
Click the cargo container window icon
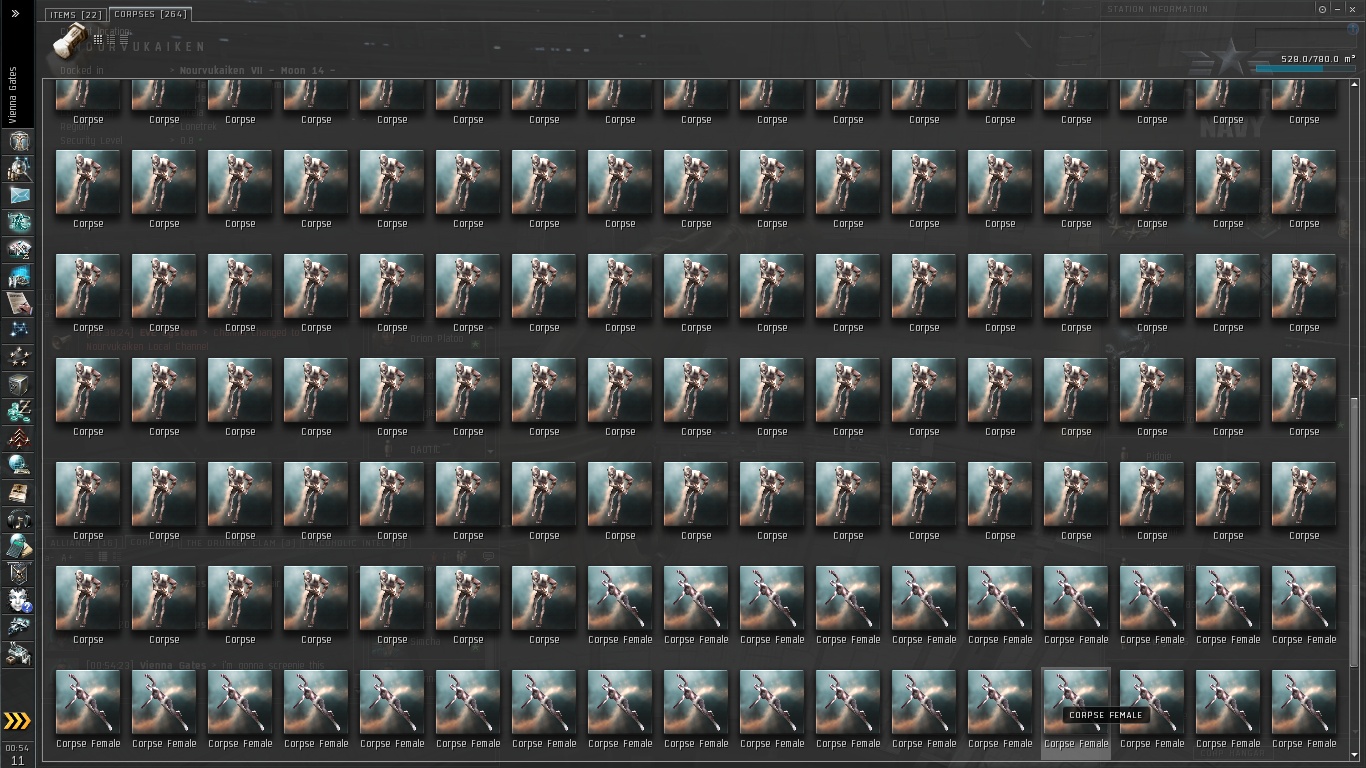point(70,43)
